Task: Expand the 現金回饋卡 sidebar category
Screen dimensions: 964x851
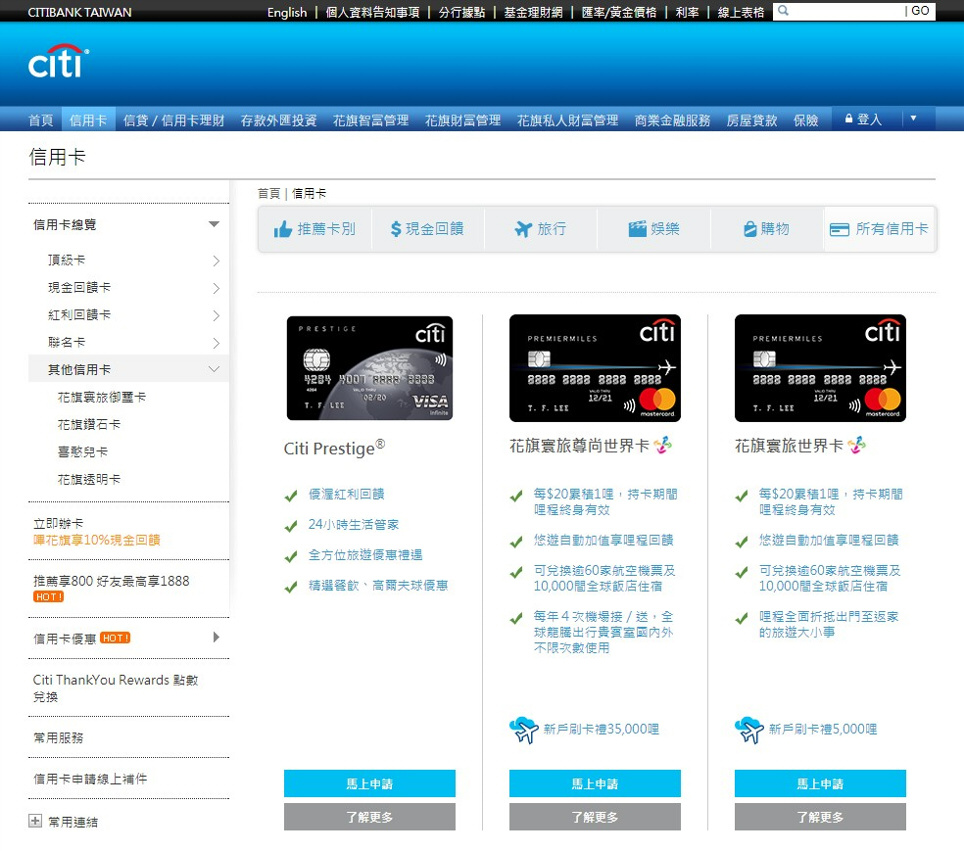Action: point(216,288)
